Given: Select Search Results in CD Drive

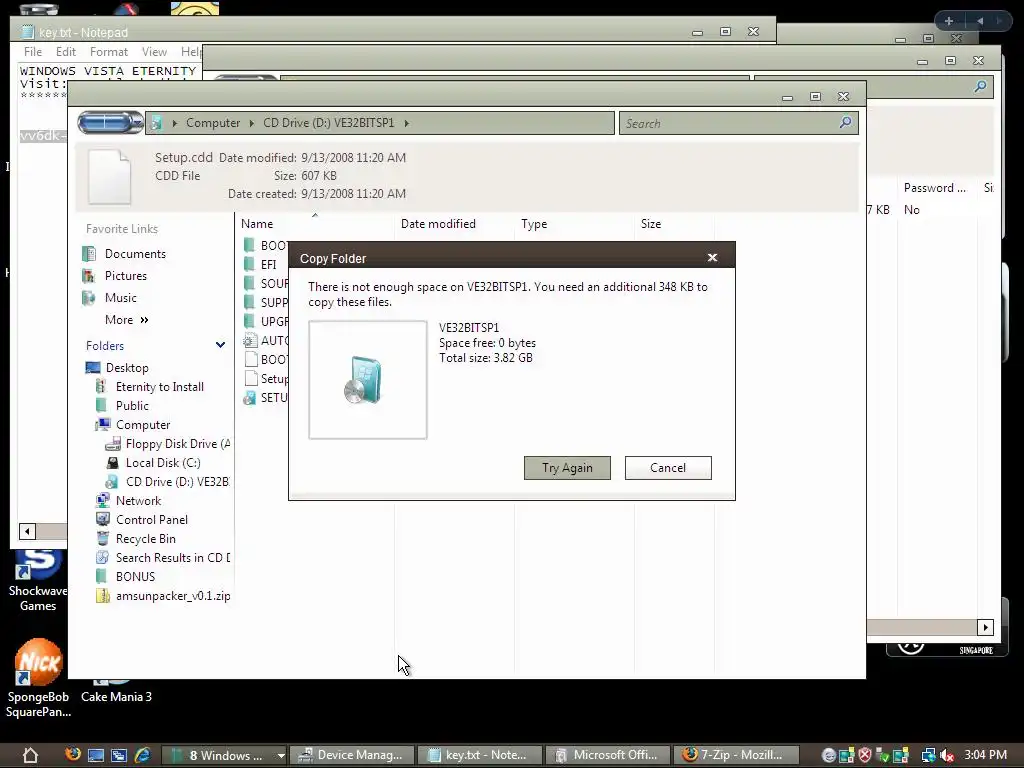Looking at the screenshot, I should tap(172, 558).
